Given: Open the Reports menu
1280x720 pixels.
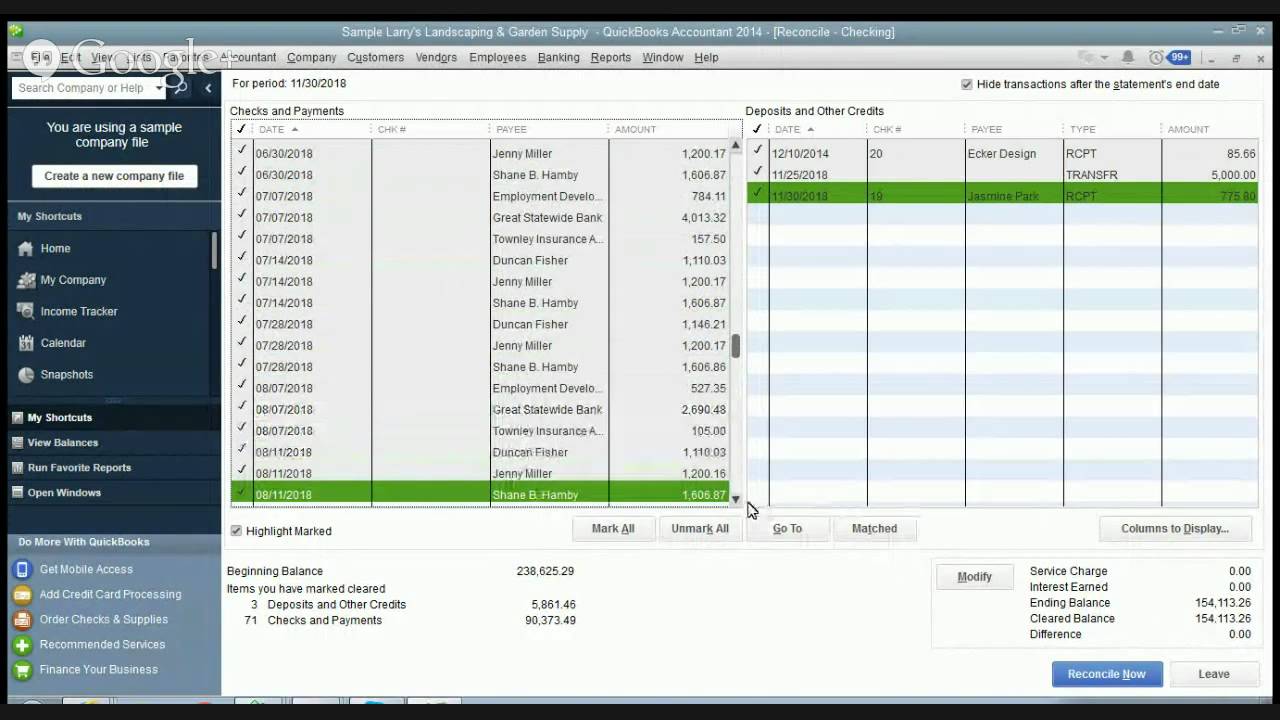Looking at the screenshot, I should click(610, 58).
